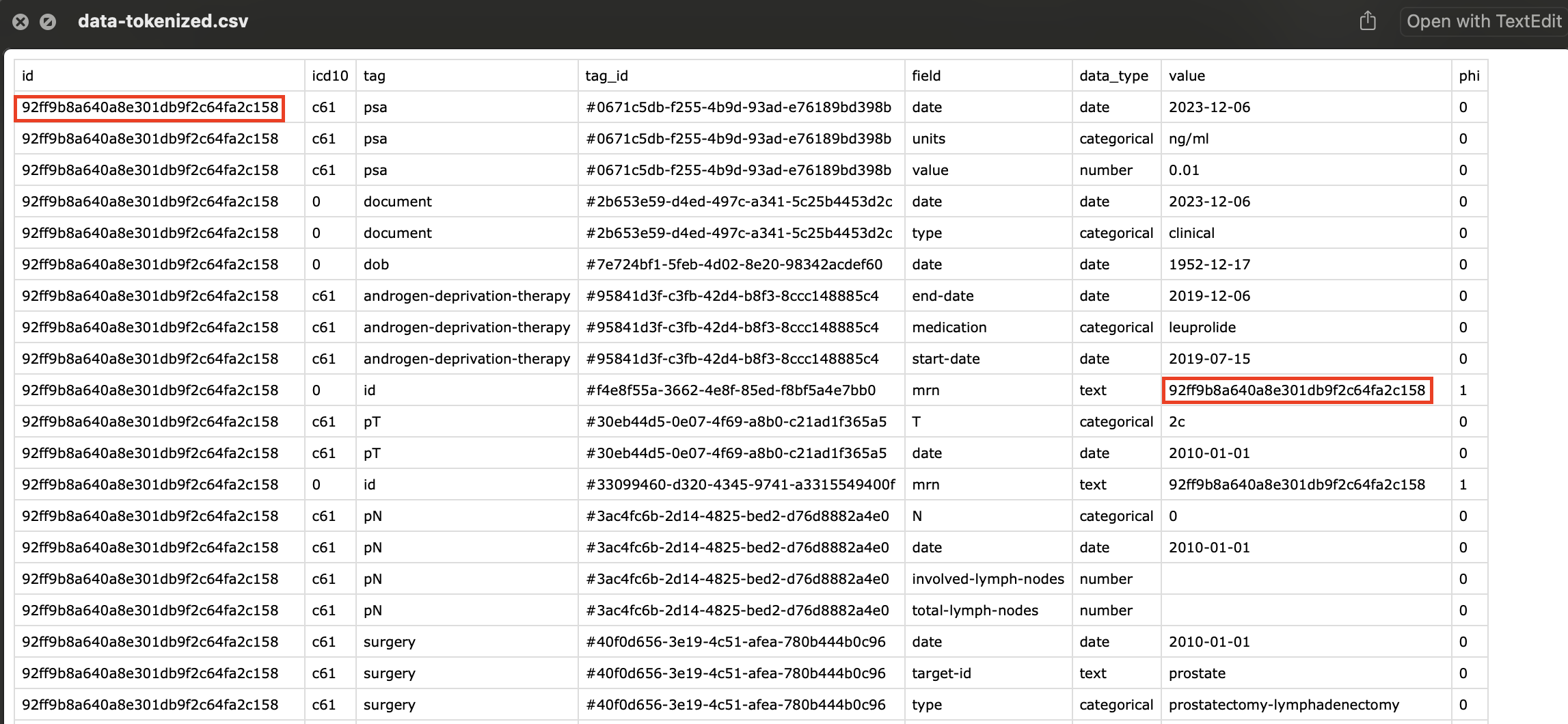Click the 'dob' tag cell
This screenshot has width=1568, height=724.
click(376, 265)
